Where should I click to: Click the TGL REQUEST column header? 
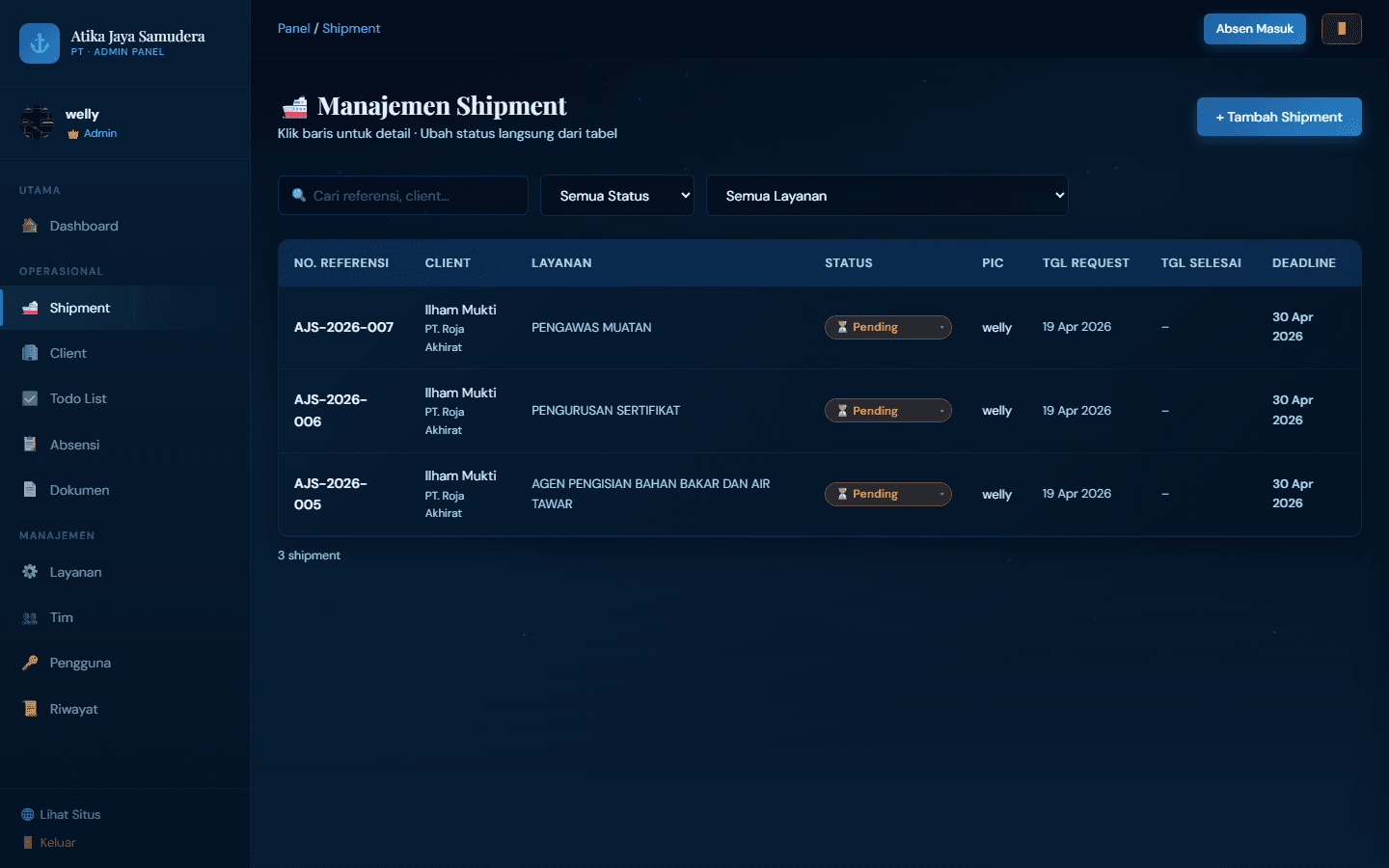tap(1086, 262)
